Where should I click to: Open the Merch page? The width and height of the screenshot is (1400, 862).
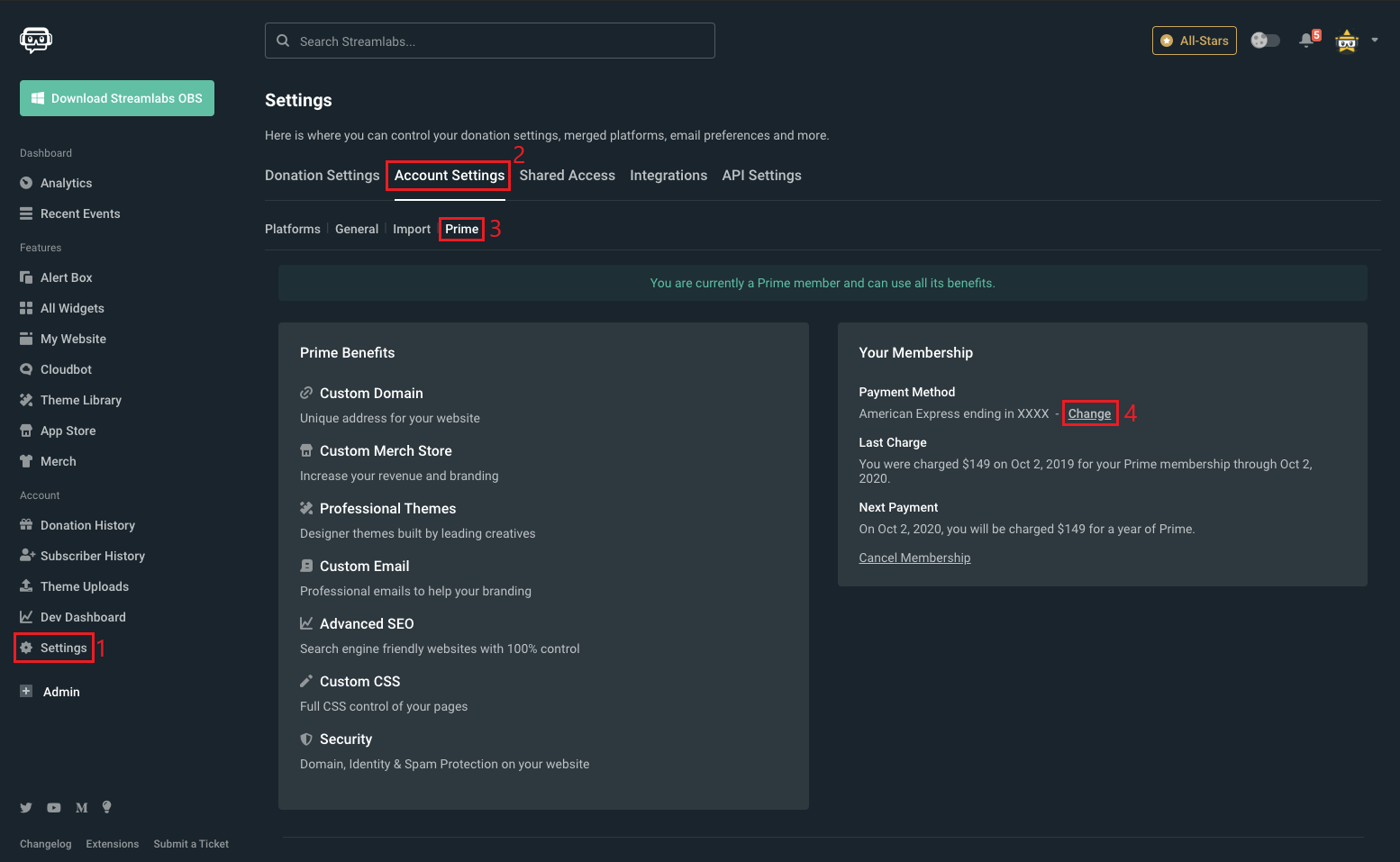coord(48,461)
